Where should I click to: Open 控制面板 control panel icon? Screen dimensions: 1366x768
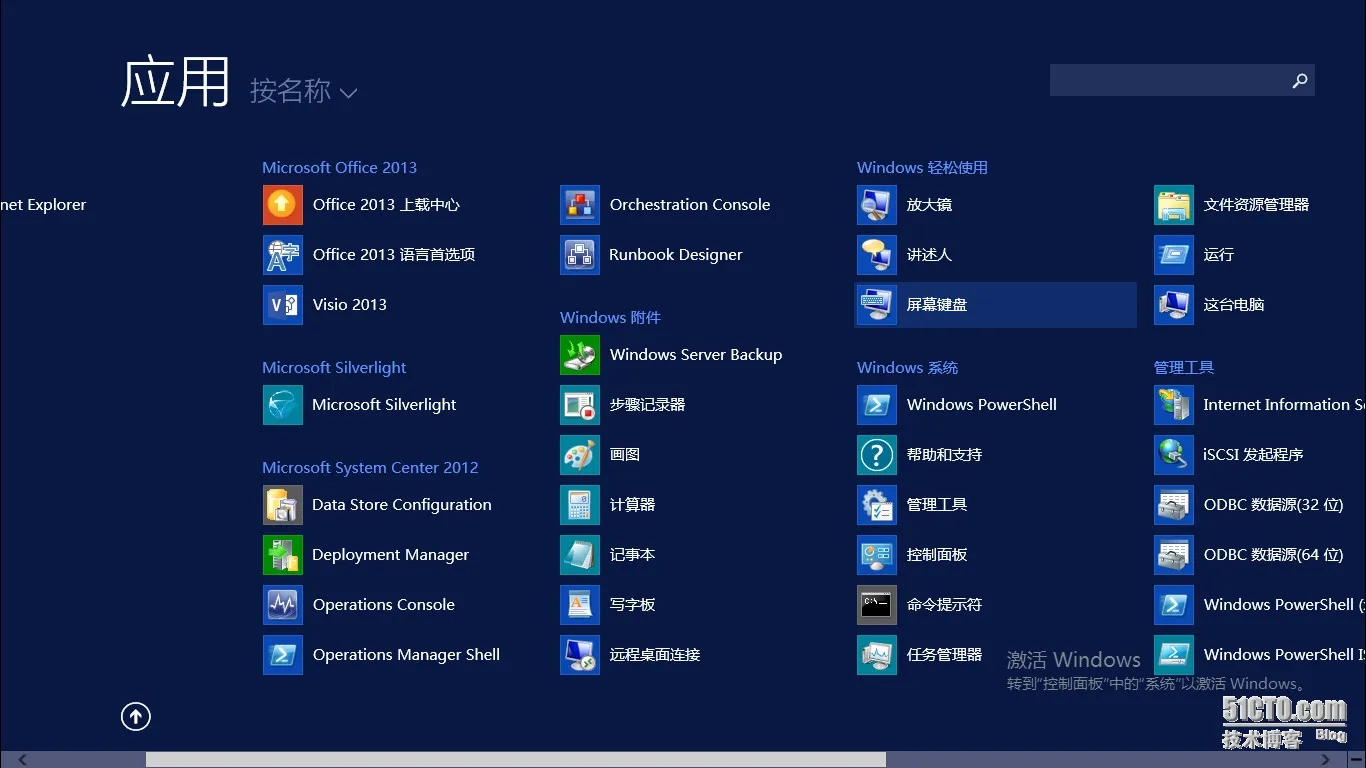(877, 555)
